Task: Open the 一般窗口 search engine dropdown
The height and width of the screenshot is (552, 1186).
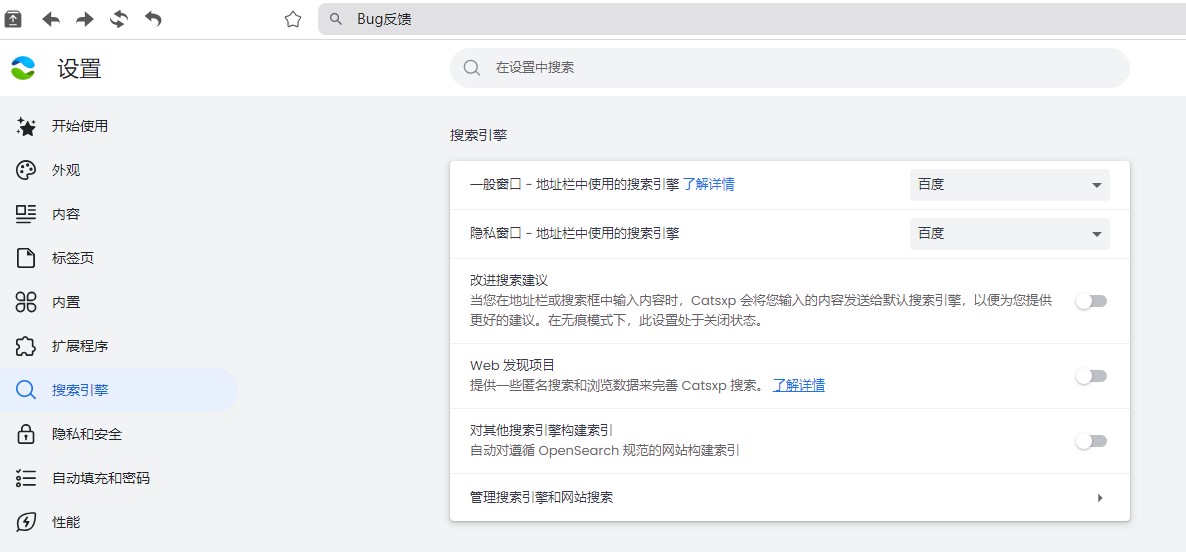Action: tap(1010, 185)
